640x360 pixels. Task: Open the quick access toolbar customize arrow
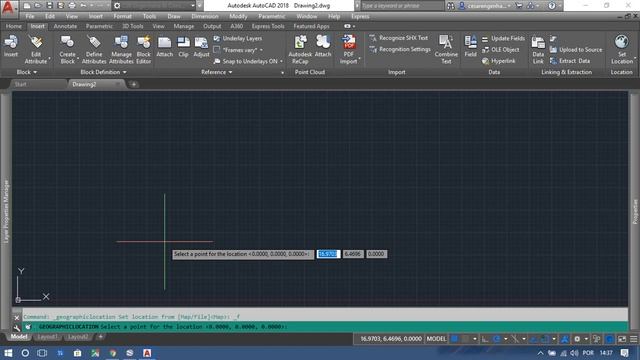[x=200, y=6]
